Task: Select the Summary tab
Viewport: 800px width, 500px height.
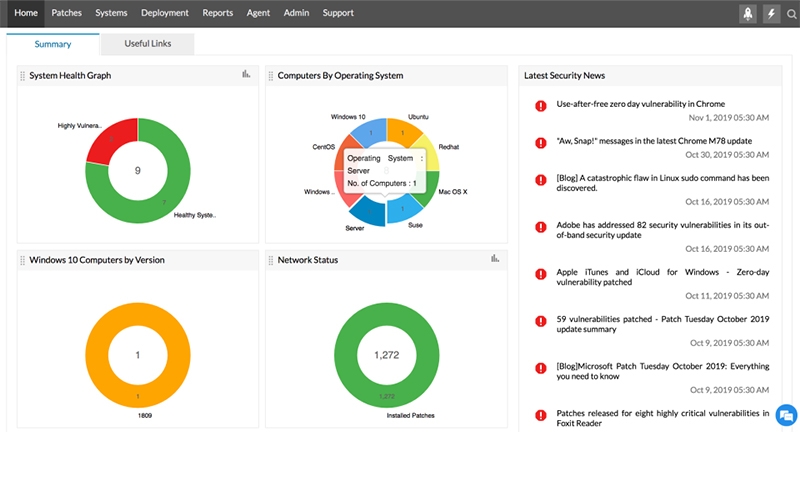Action: (52, 44)
